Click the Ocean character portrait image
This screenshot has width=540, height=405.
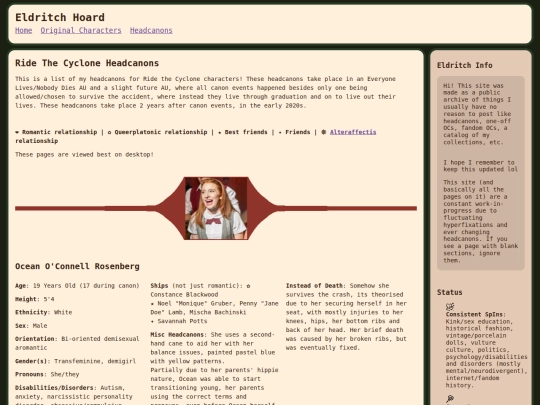click(x=216, y=208)
